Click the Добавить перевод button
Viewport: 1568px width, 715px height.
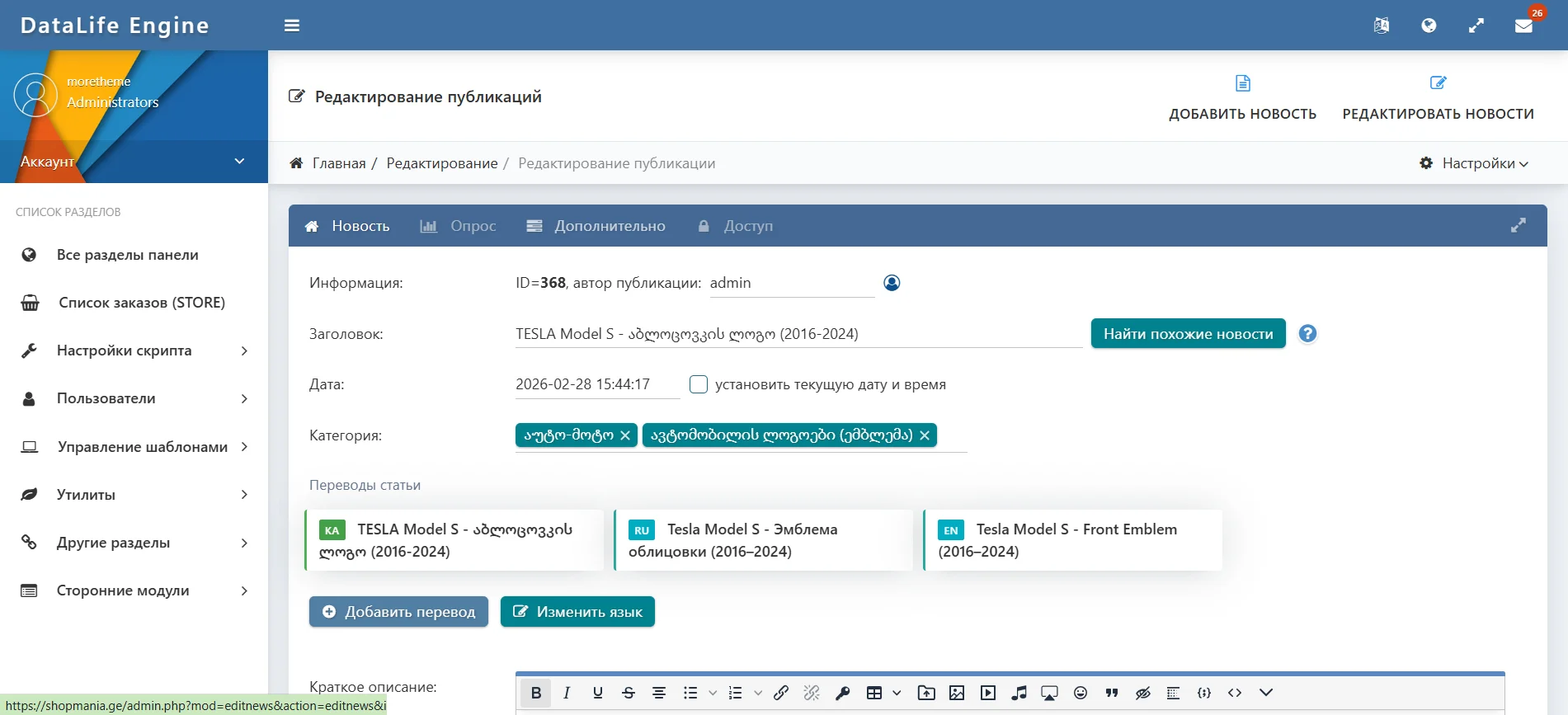pyautogui.click(x=398, y=612)
